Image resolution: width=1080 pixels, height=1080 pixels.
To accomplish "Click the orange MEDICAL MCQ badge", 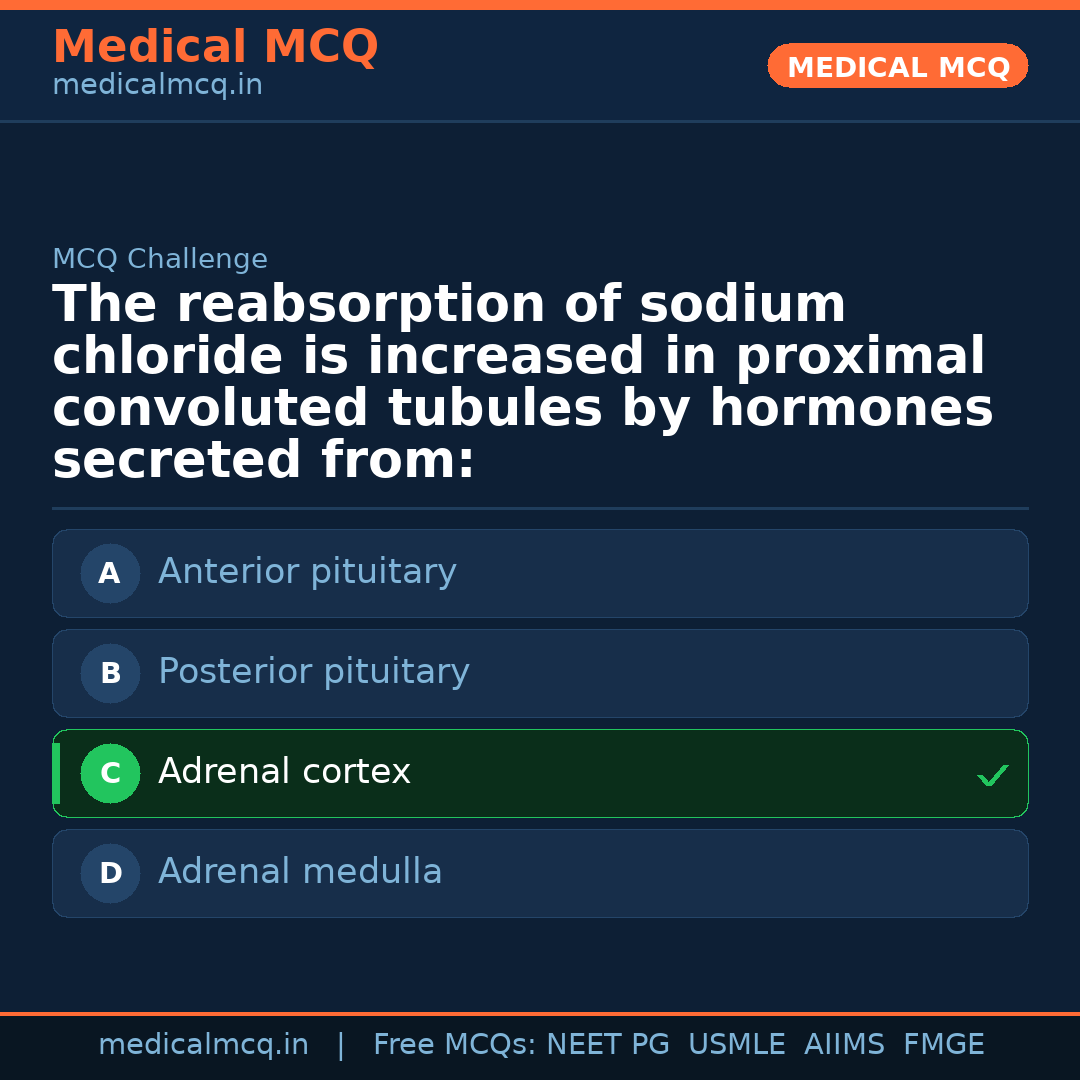I will 897,66.
